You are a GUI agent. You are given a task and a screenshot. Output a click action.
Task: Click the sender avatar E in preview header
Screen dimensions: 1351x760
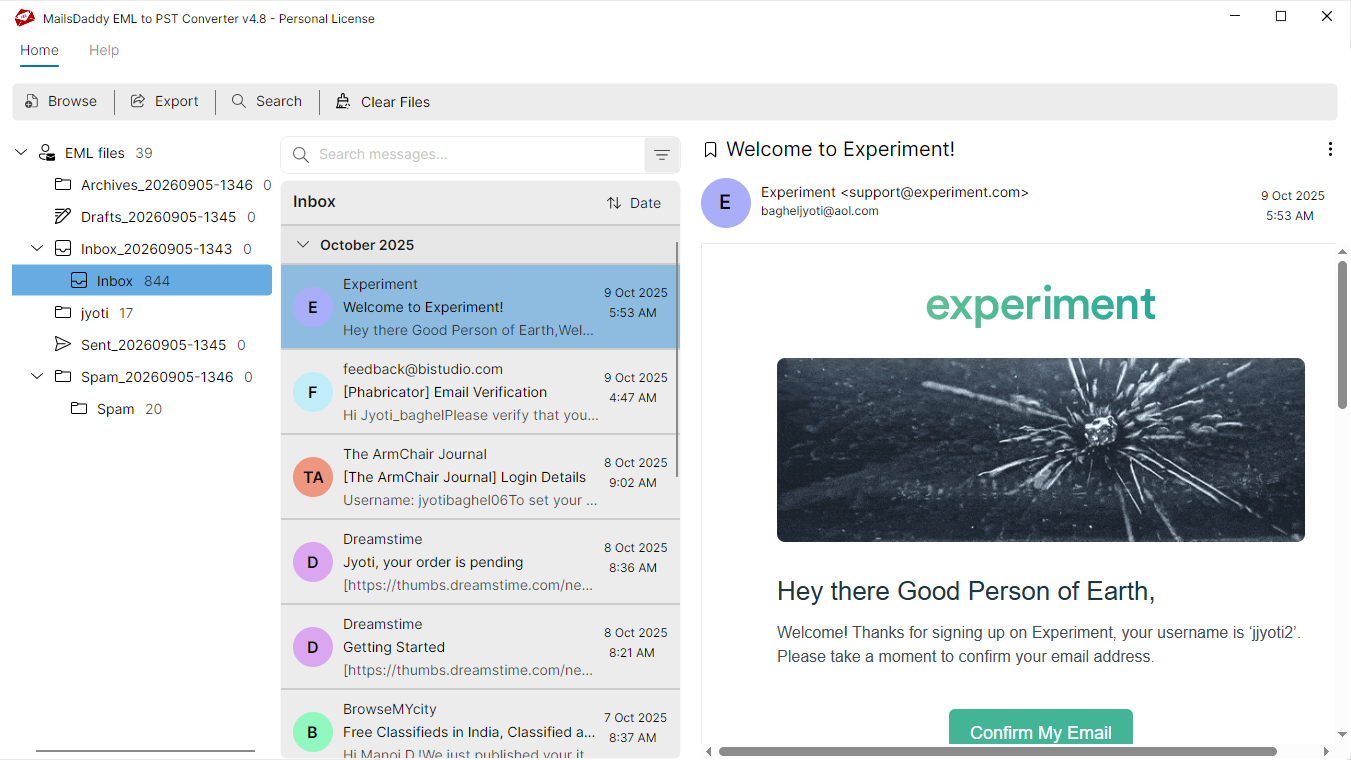[726, 203]
